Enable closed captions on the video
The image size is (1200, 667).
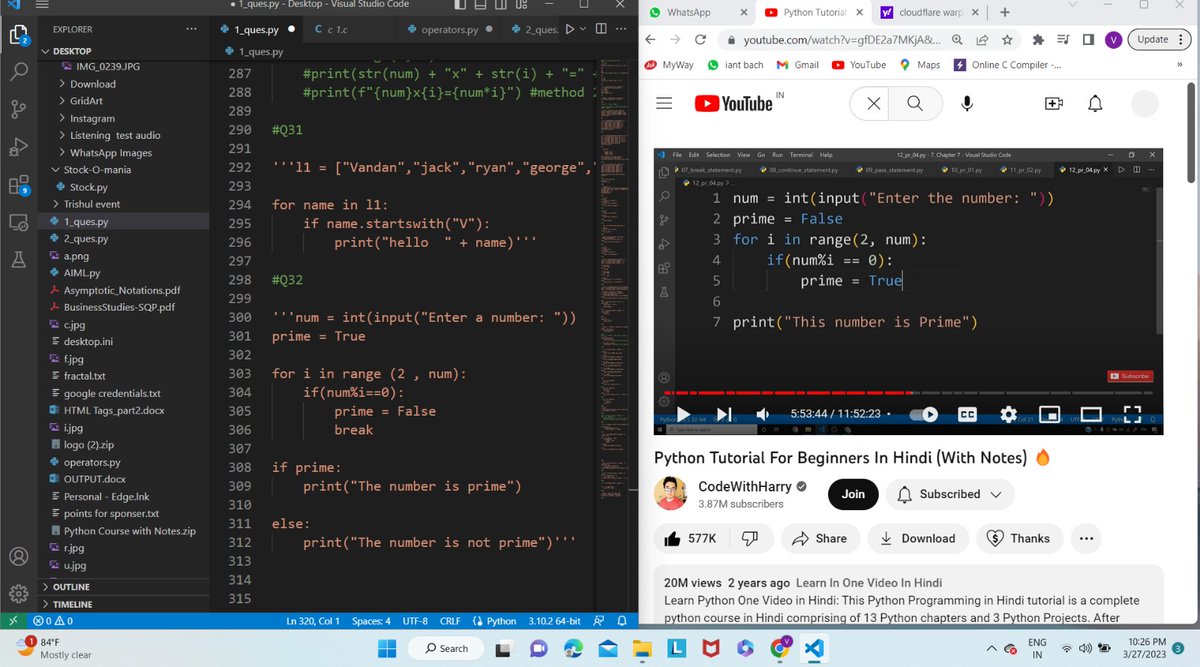coord(966,413)
